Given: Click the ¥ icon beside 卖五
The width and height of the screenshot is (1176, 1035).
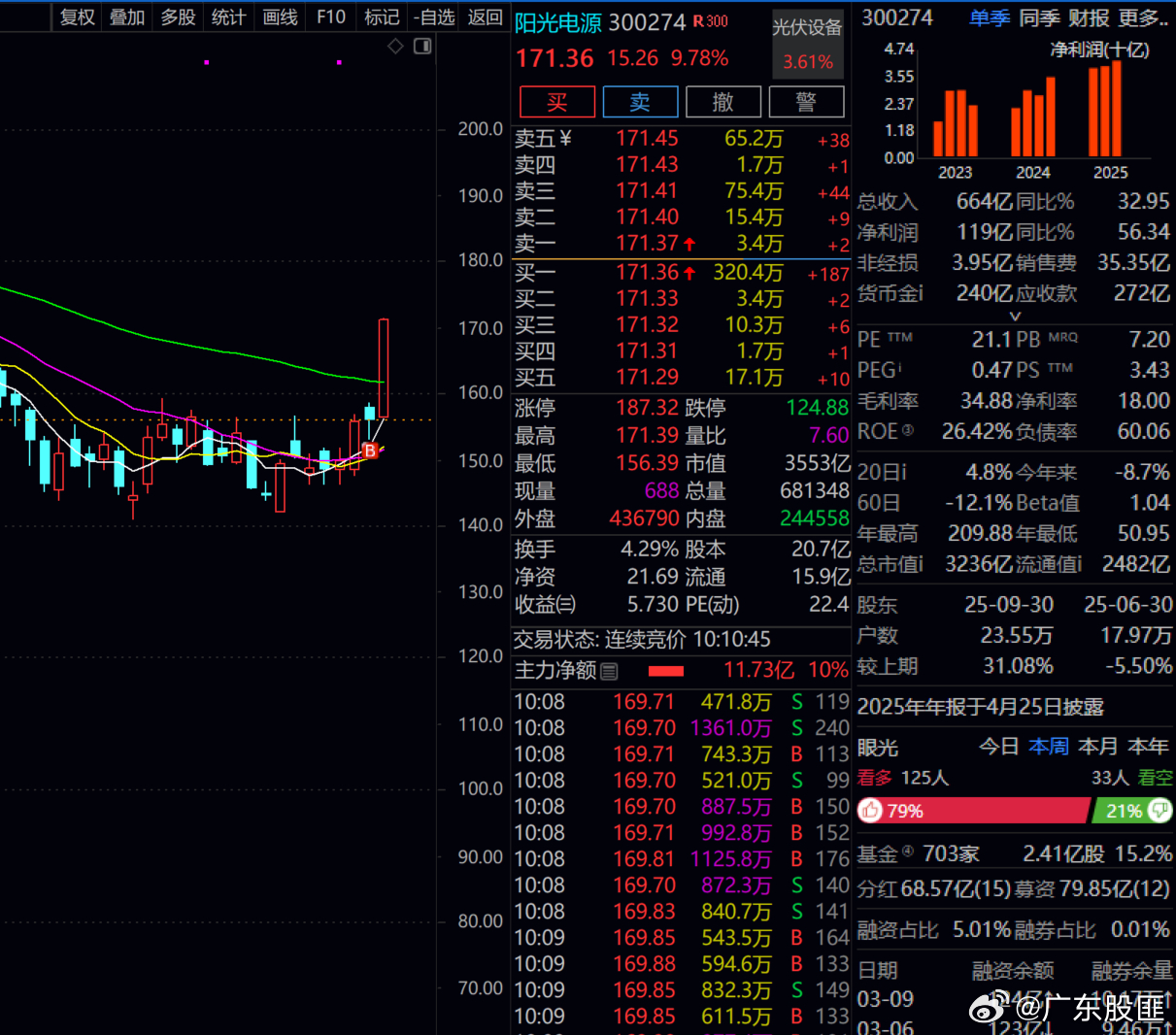Looking at the screenshot, I should click(x=565, y=139).
